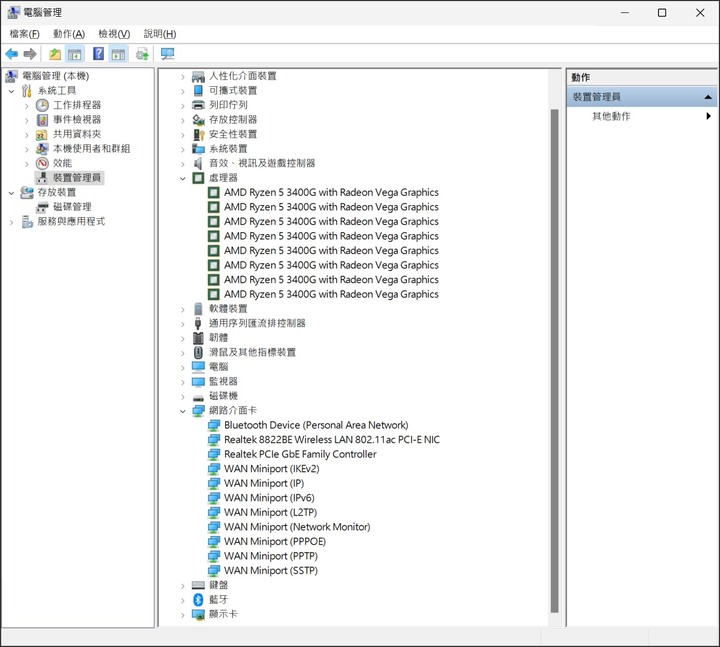The width and height of the screenshot is (720, 647).
Task: Click the 安全性裝置 key icon
Action: [198, 135]
